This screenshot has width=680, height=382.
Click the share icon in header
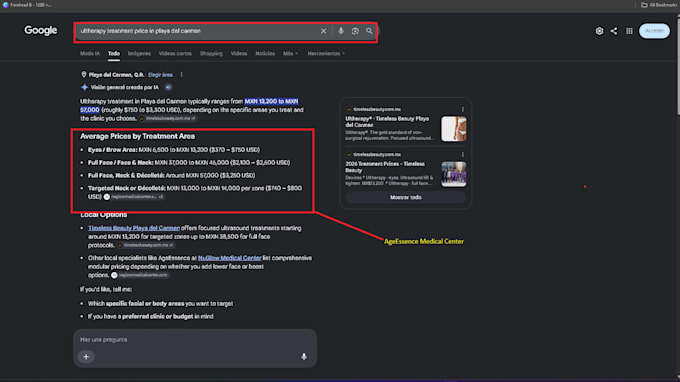tap(614, 31)
